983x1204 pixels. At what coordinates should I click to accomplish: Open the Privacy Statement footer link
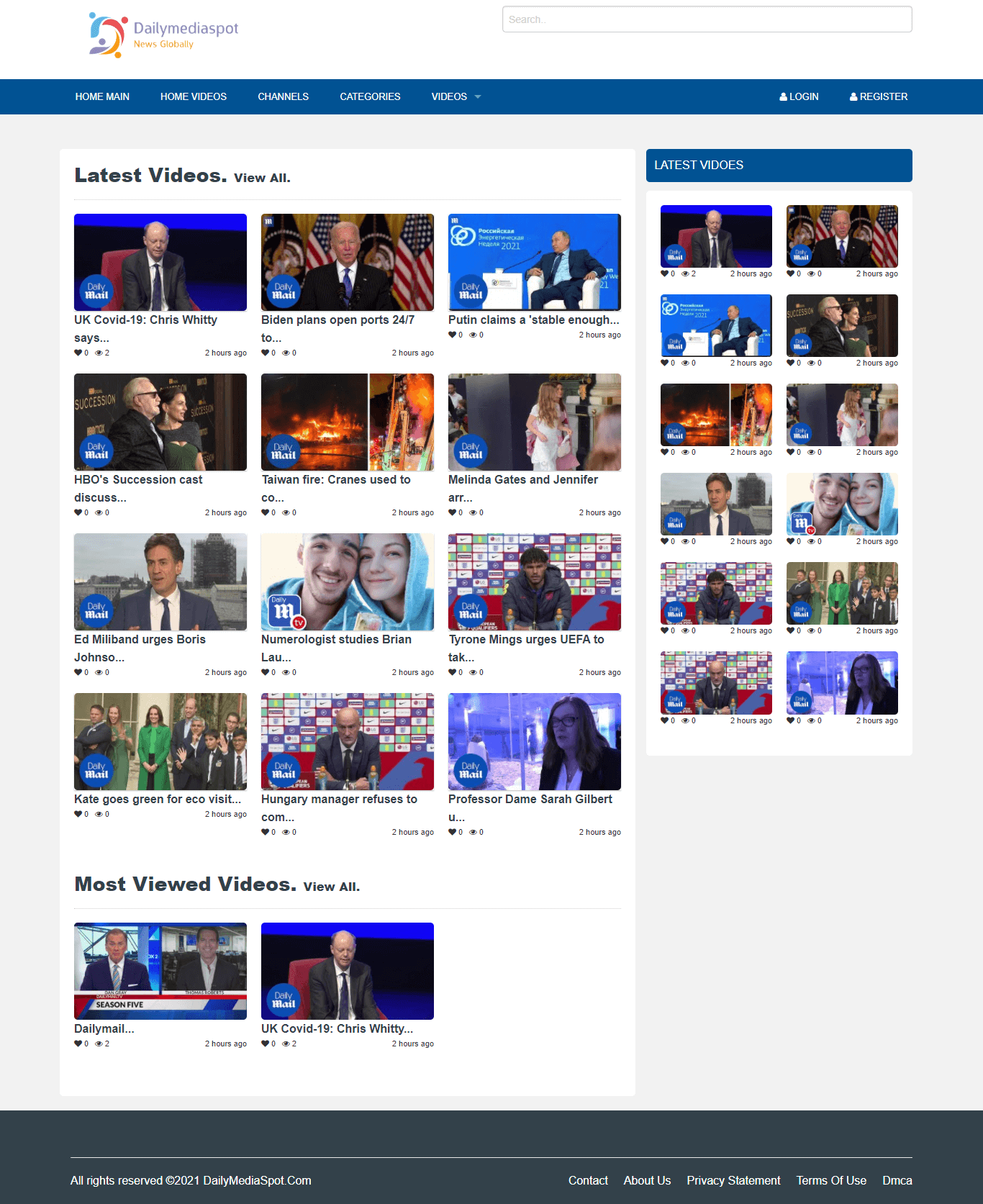733,1180
